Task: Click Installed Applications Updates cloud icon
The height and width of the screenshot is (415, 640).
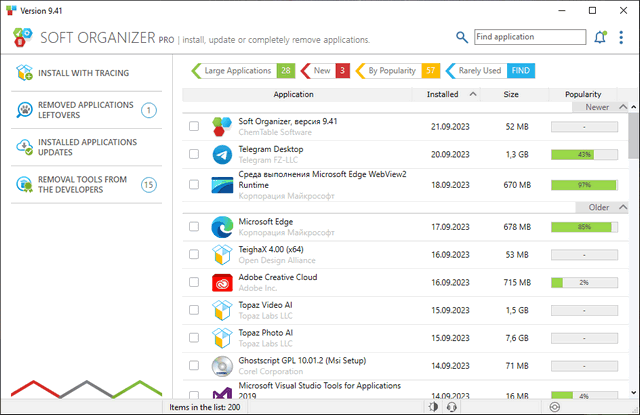Action: click(x=24, y=147)
